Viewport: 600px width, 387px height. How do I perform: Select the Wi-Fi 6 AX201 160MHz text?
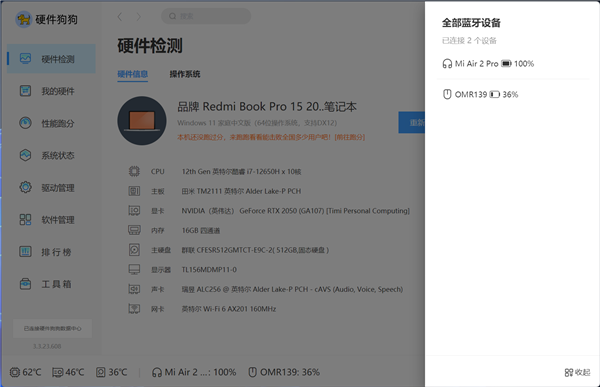point(228,309)
